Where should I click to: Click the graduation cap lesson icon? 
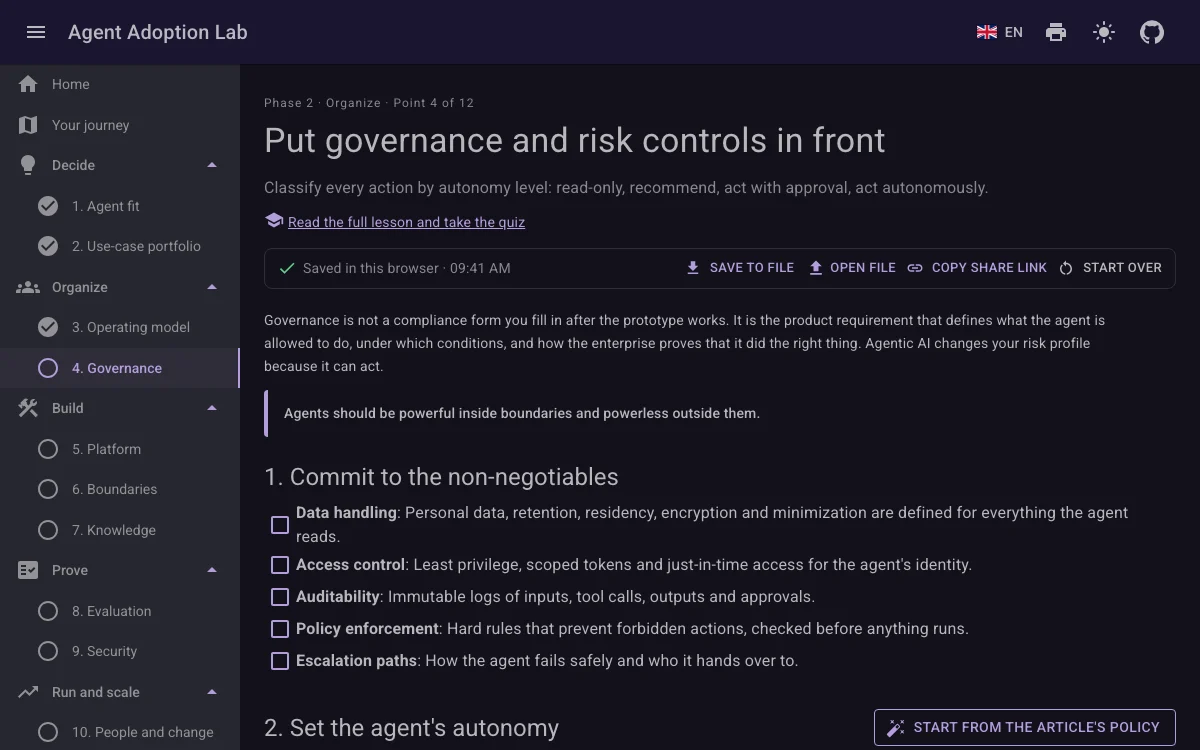click(274, 221)
